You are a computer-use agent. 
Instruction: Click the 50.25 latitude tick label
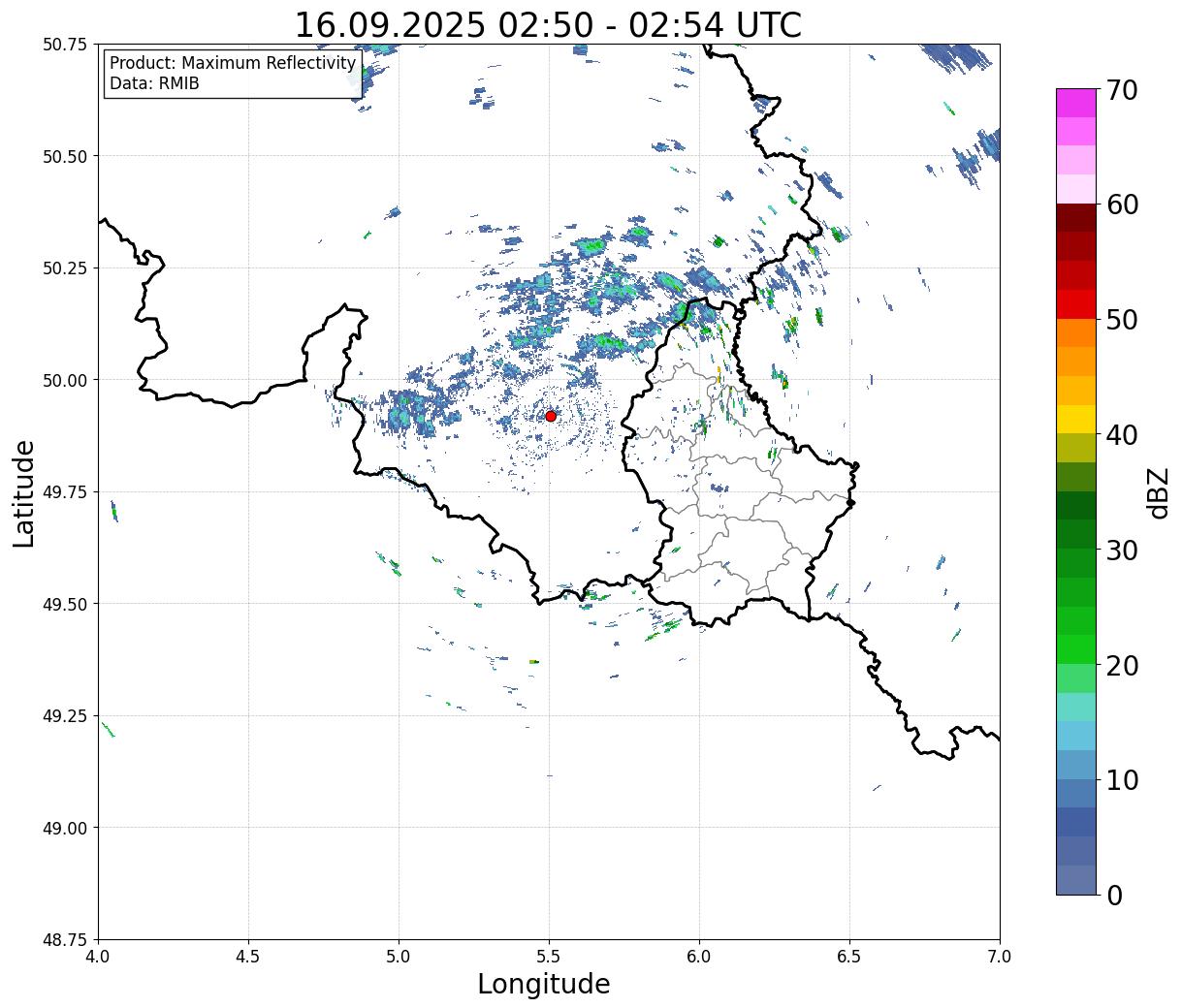[x=65, y=268]
